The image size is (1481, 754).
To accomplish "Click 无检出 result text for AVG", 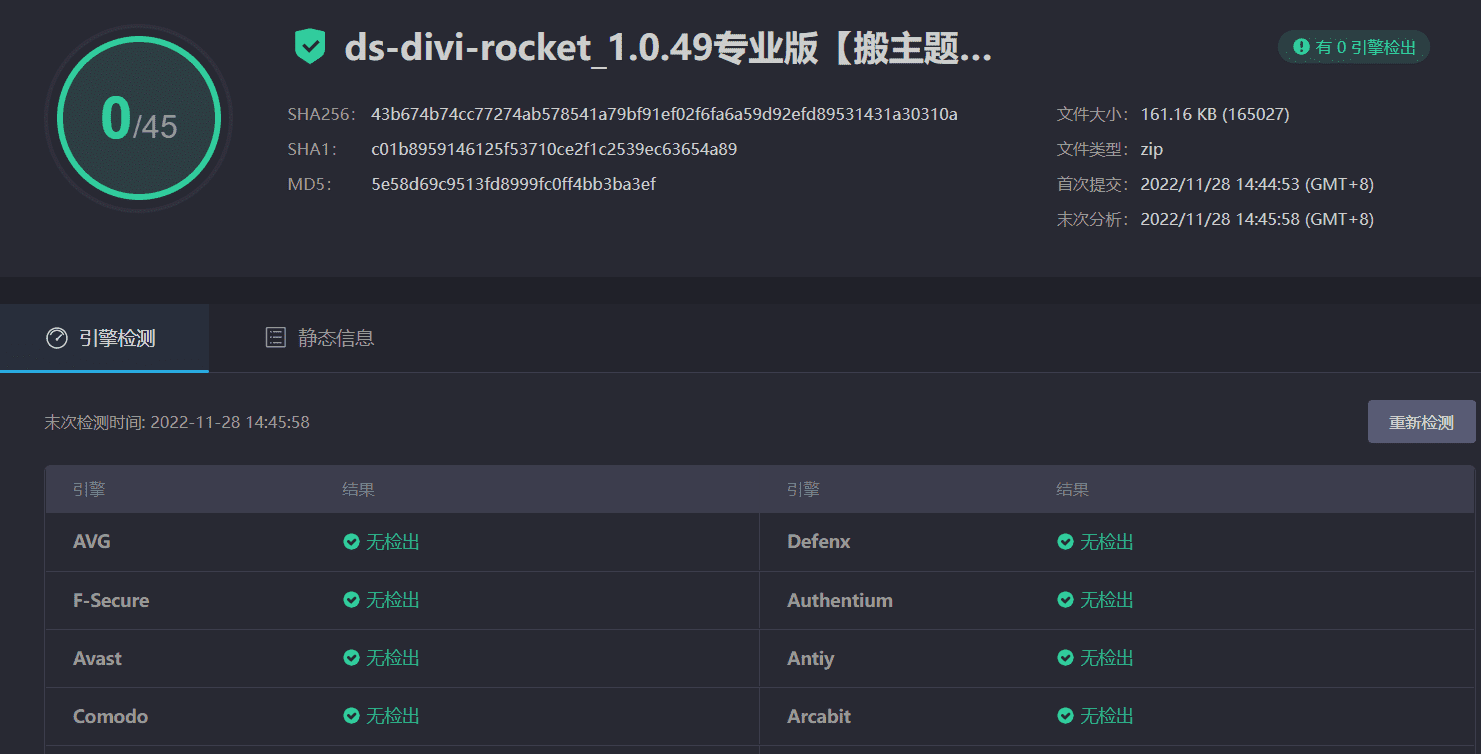I will tap(393, 542).
